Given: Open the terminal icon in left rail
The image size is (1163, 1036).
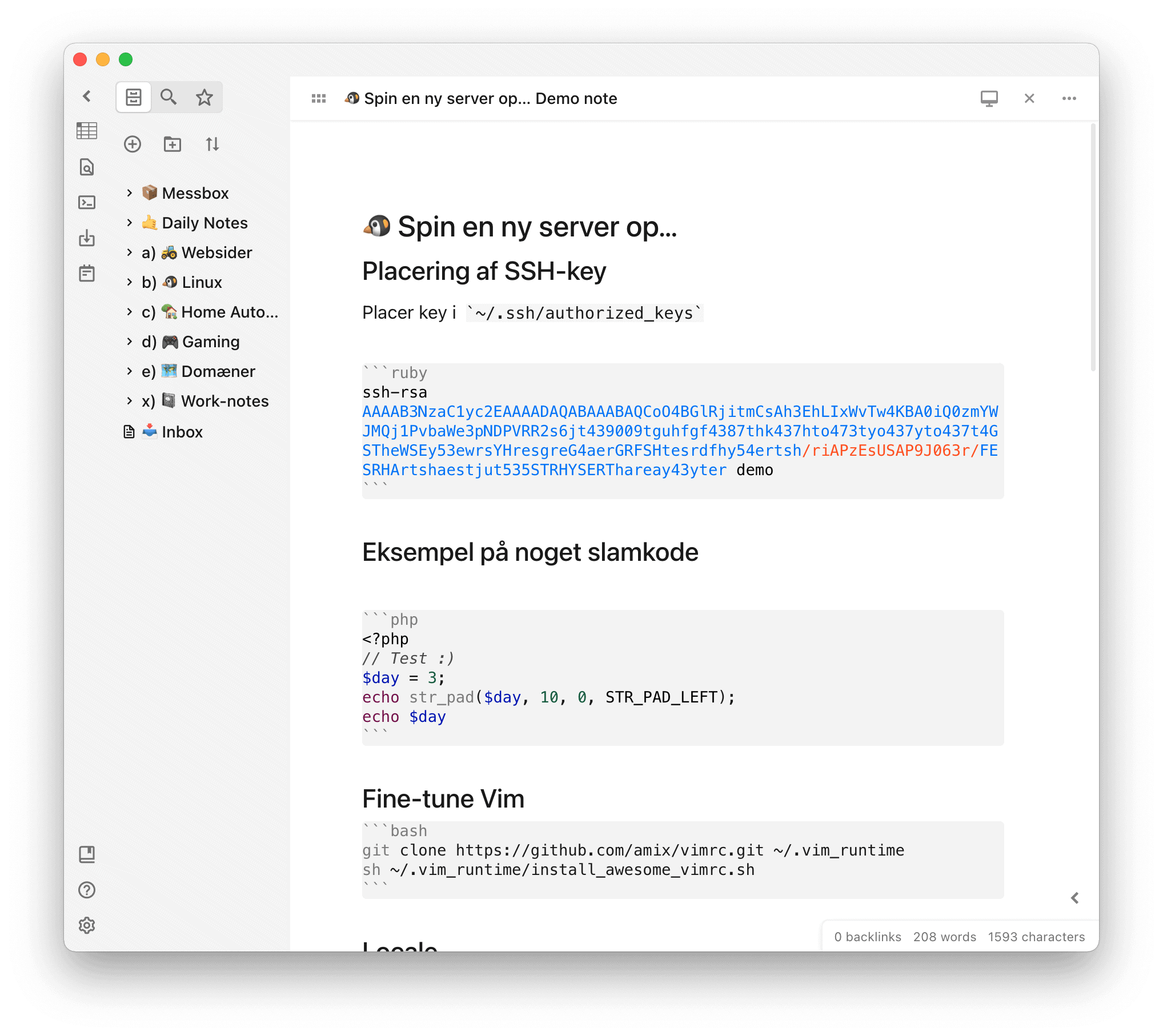Looking at the screenshot, I should point(87,202).
